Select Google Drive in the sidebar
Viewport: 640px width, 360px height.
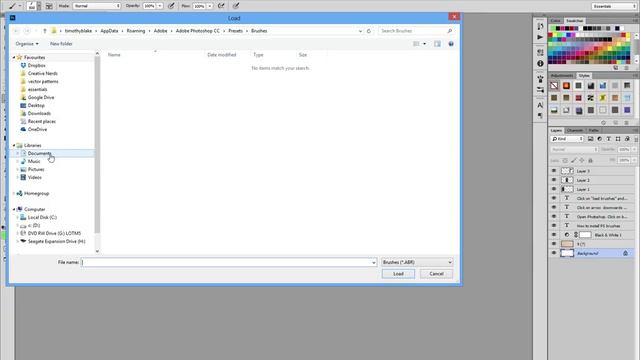tap(37, 98)
